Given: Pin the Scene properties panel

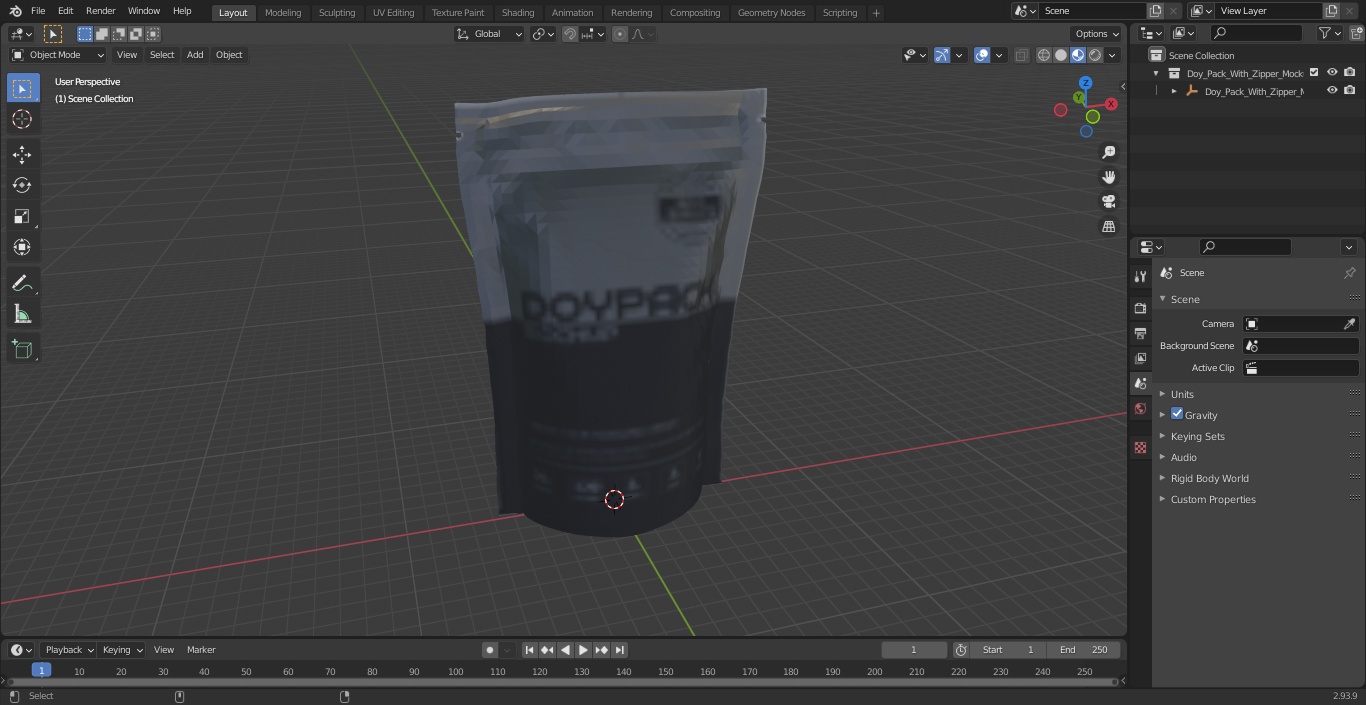Looking at the screenshot, I should pyautogui.click(x=1349, y=273).
